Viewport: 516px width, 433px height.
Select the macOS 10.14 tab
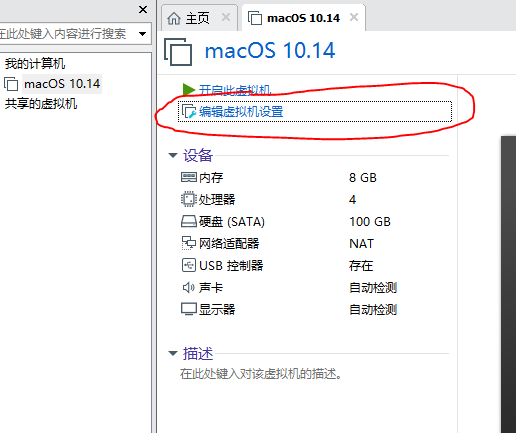[303, 18]
